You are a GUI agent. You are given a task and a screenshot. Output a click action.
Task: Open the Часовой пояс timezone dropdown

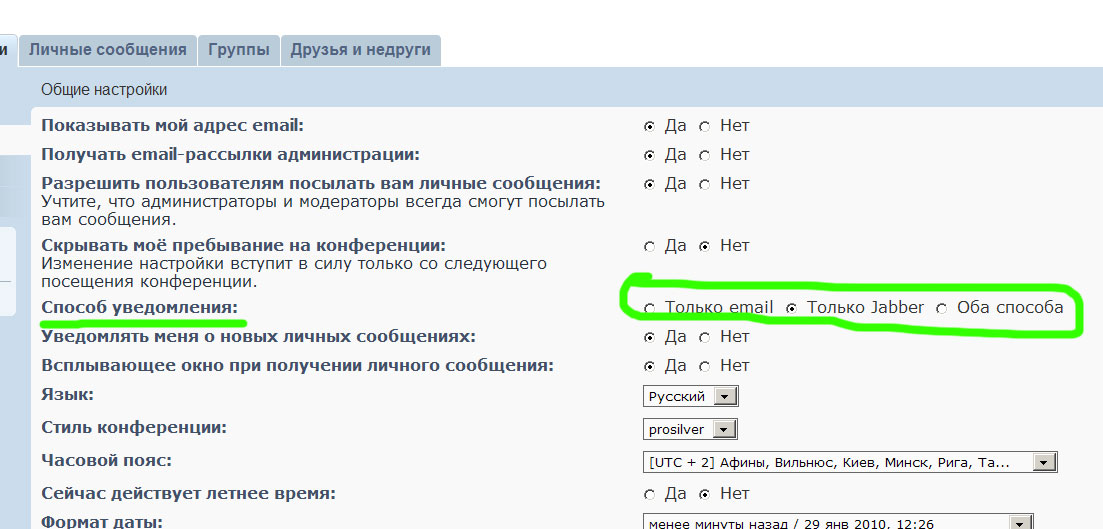click(x=850, y=462)
